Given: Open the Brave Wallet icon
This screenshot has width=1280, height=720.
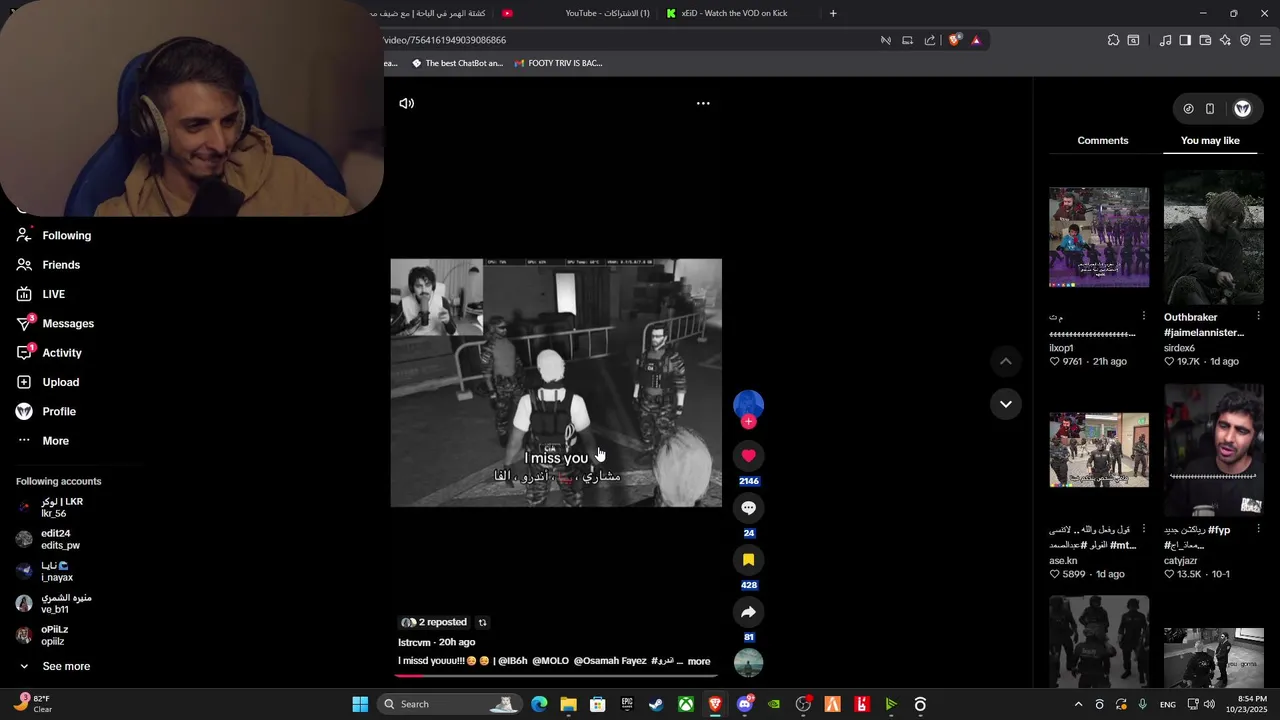Looking at the screenshot, I should (x=1205, y=40).
